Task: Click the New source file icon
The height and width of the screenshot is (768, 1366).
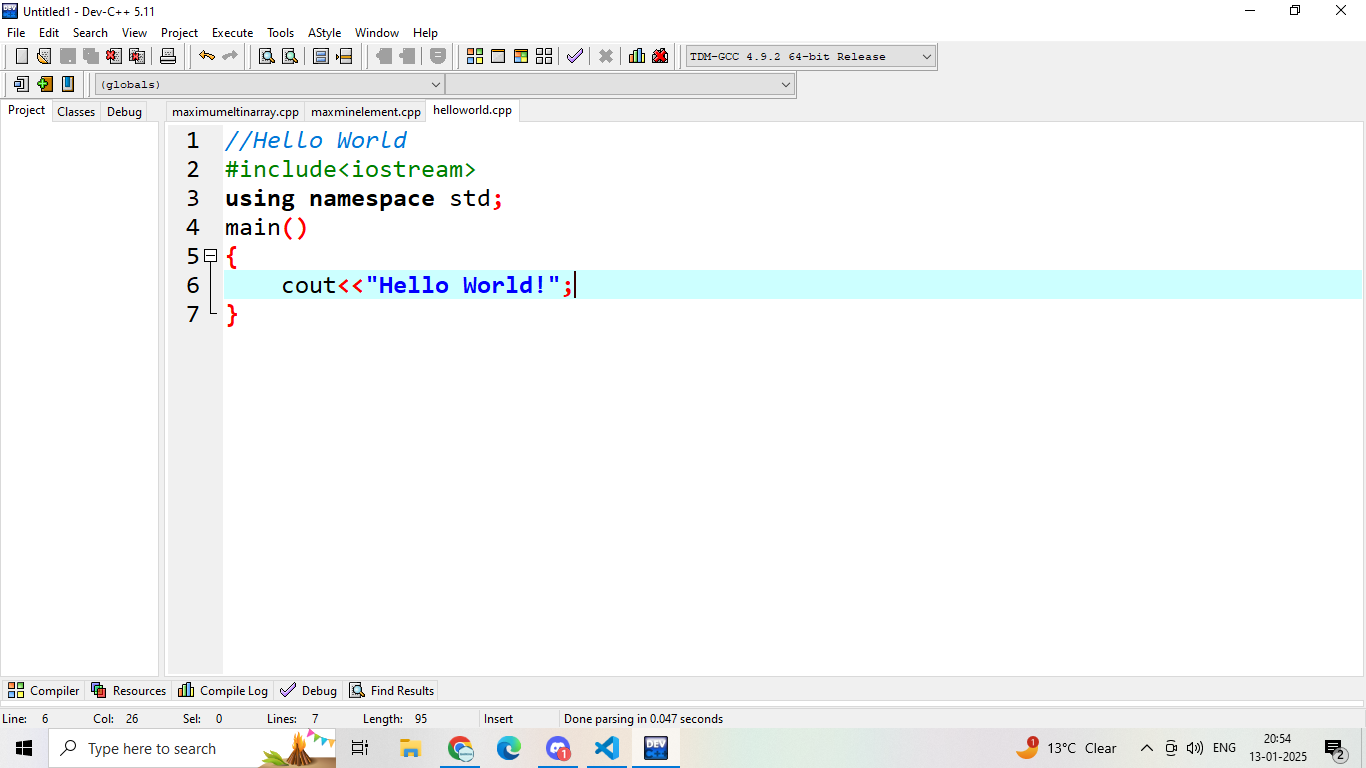Action: coord(21,56)
